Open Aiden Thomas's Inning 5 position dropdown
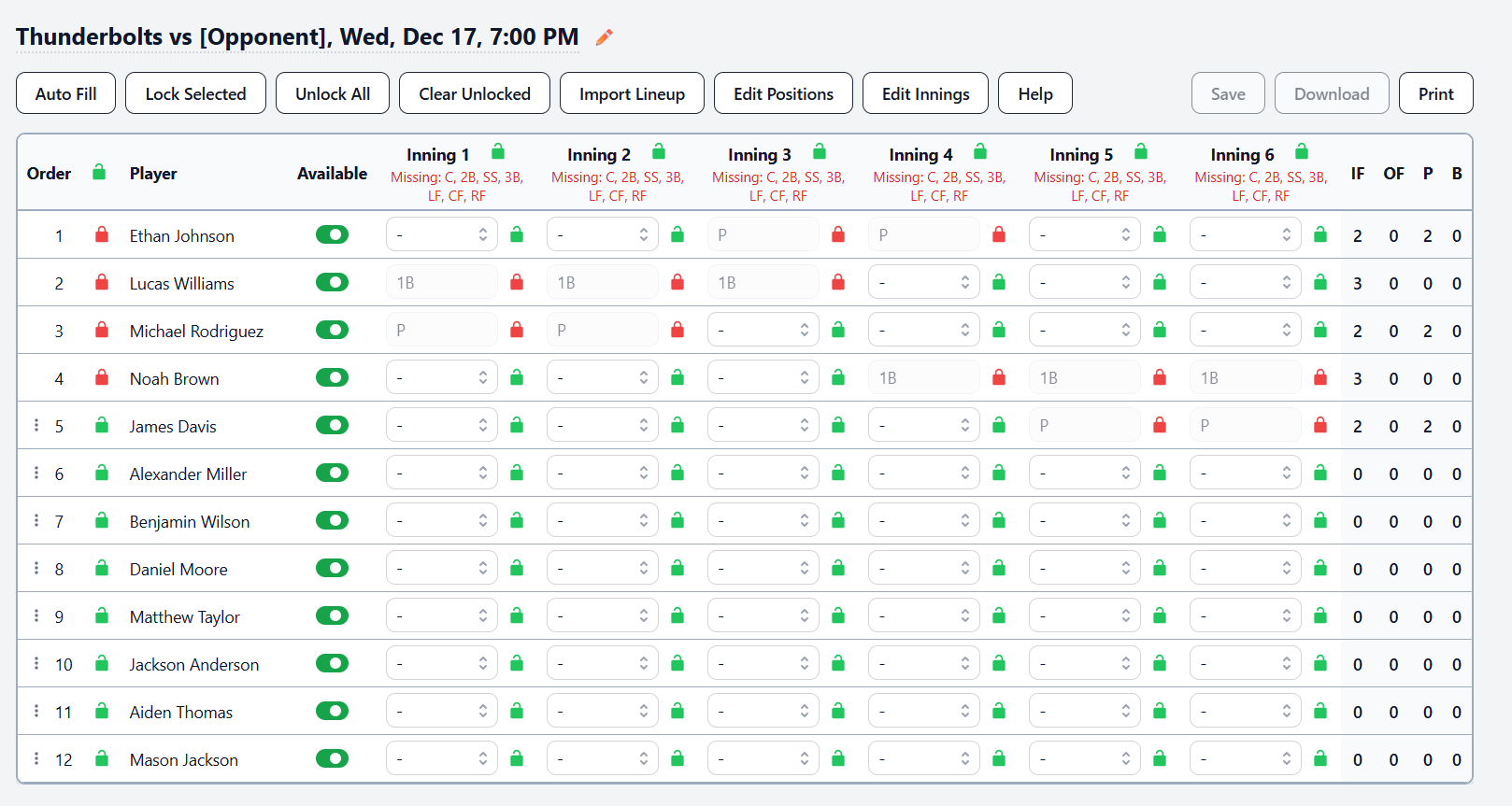Viewport: 1512px width, 806px height. (x=1084, y=712)
